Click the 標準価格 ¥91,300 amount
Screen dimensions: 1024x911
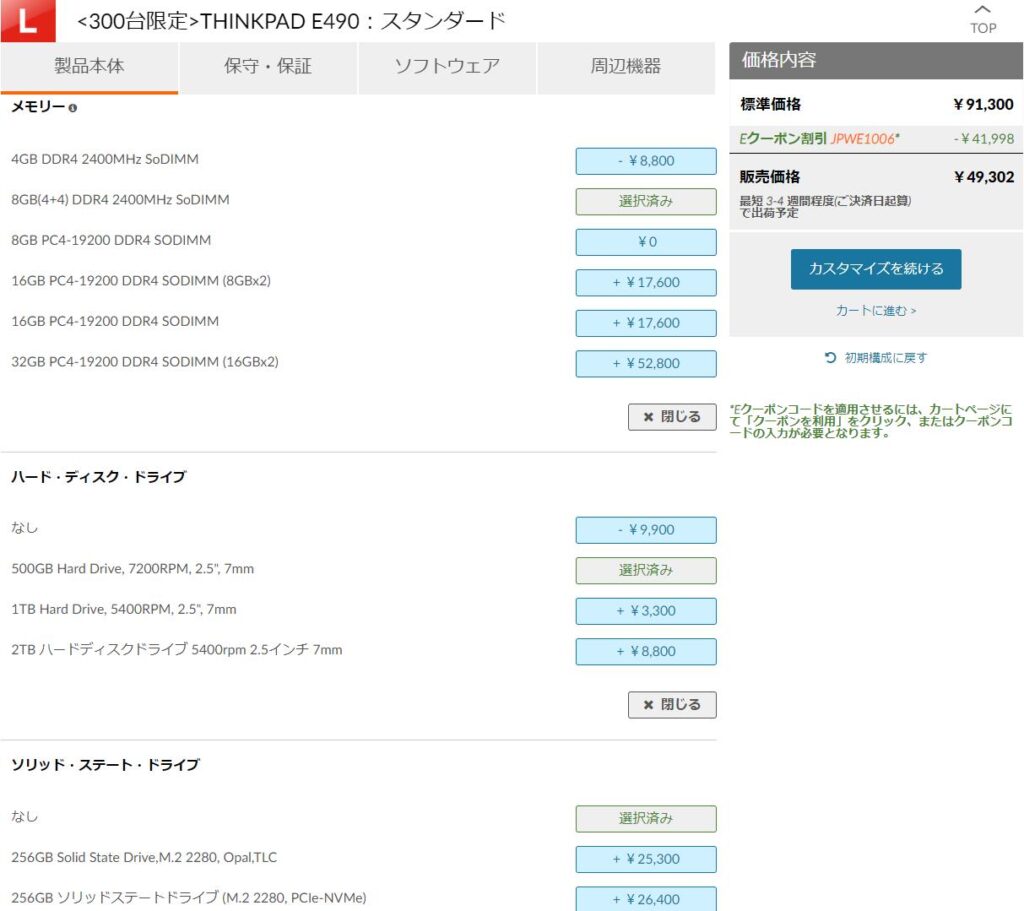tap(984, 104)
